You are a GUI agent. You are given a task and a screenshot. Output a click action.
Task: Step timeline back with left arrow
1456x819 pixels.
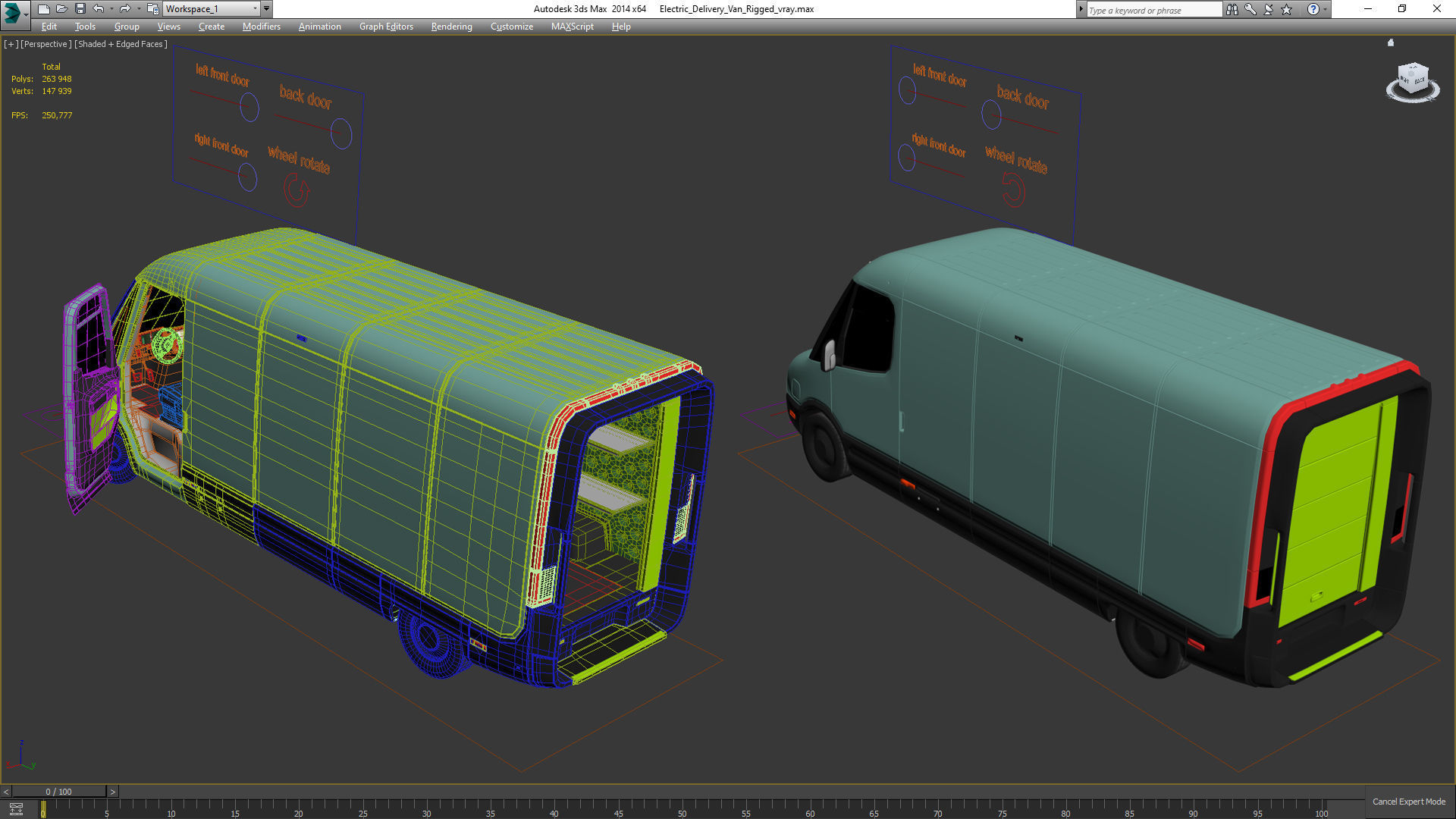click(6, 792)
